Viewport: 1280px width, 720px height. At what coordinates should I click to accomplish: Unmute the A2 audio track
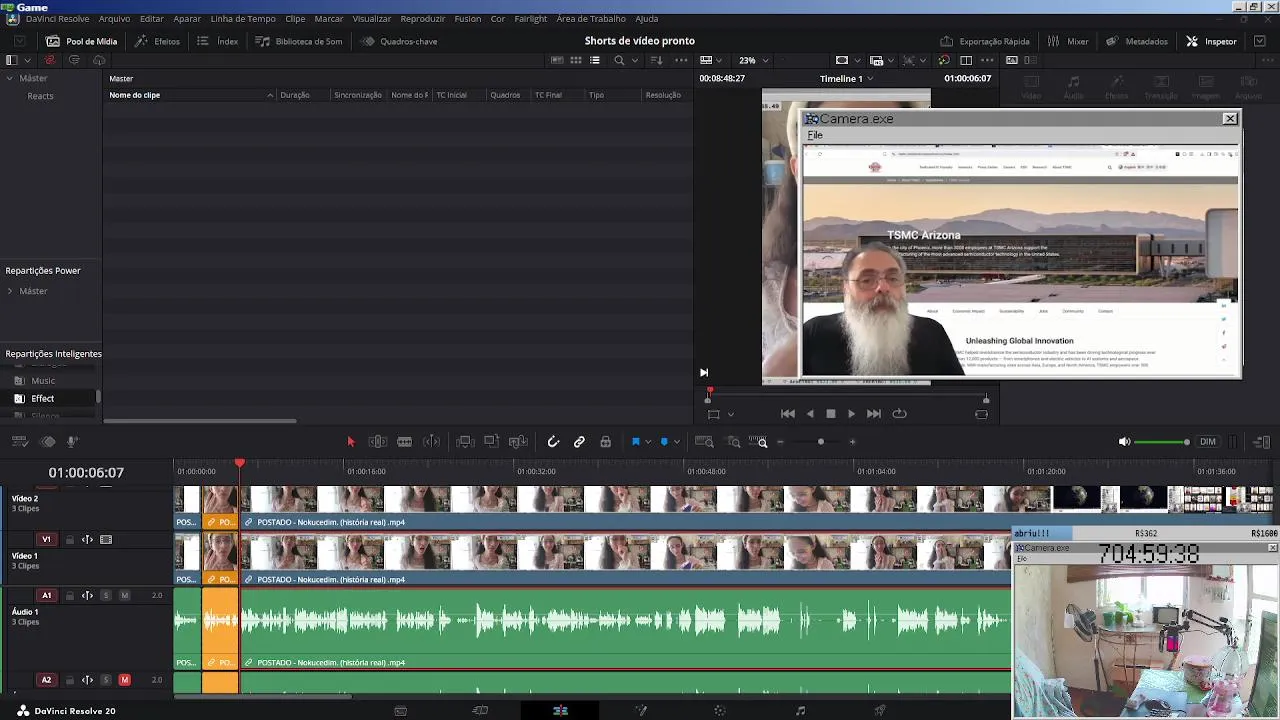pos(124,680)
